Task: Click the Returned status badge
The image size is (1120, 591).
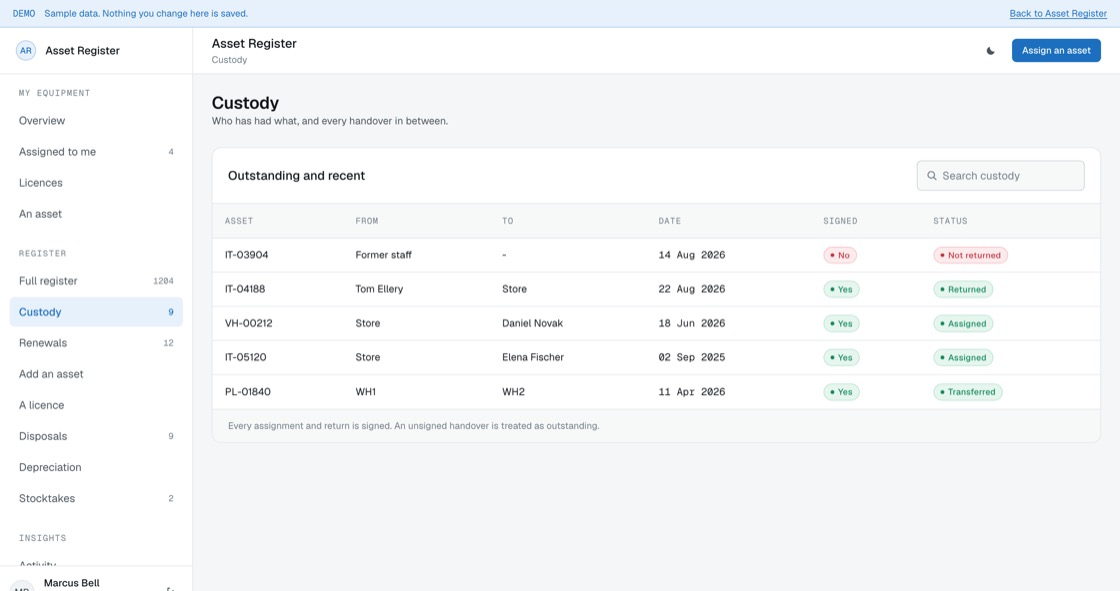Action: tap(963, 289)
